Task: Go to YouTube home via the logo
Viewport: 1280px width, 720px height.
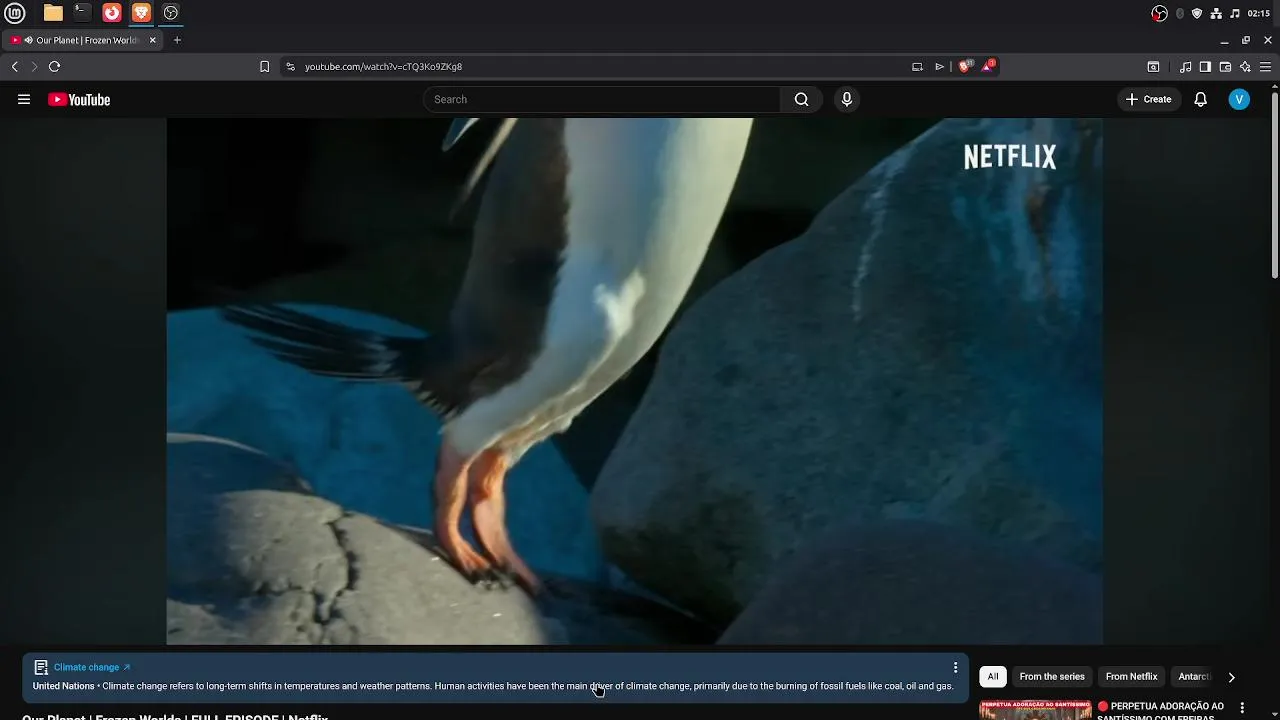Action: pyautogui.click(x=79, y=99)
